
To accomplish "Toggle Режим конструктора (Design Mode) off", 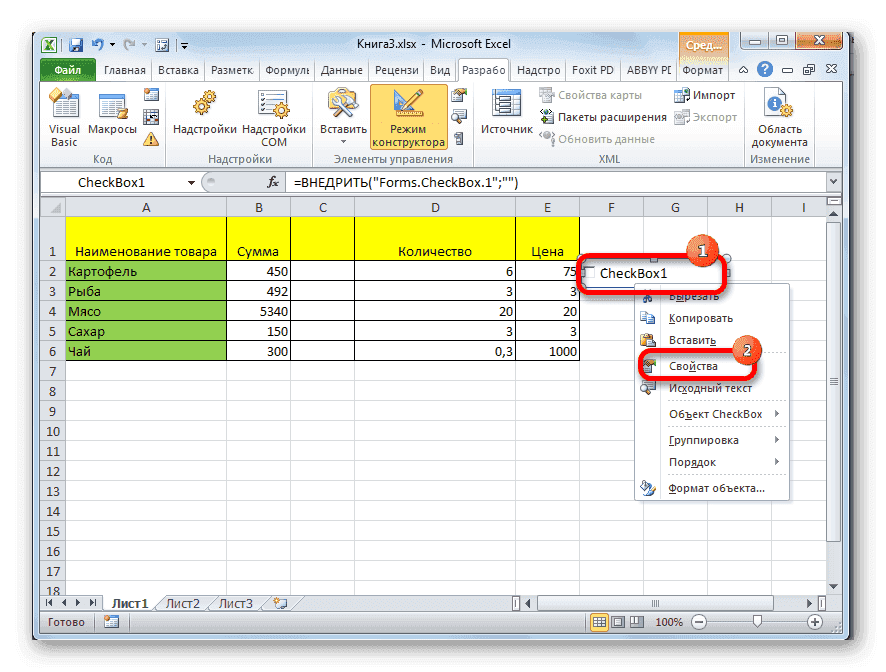I will [411, 115].
